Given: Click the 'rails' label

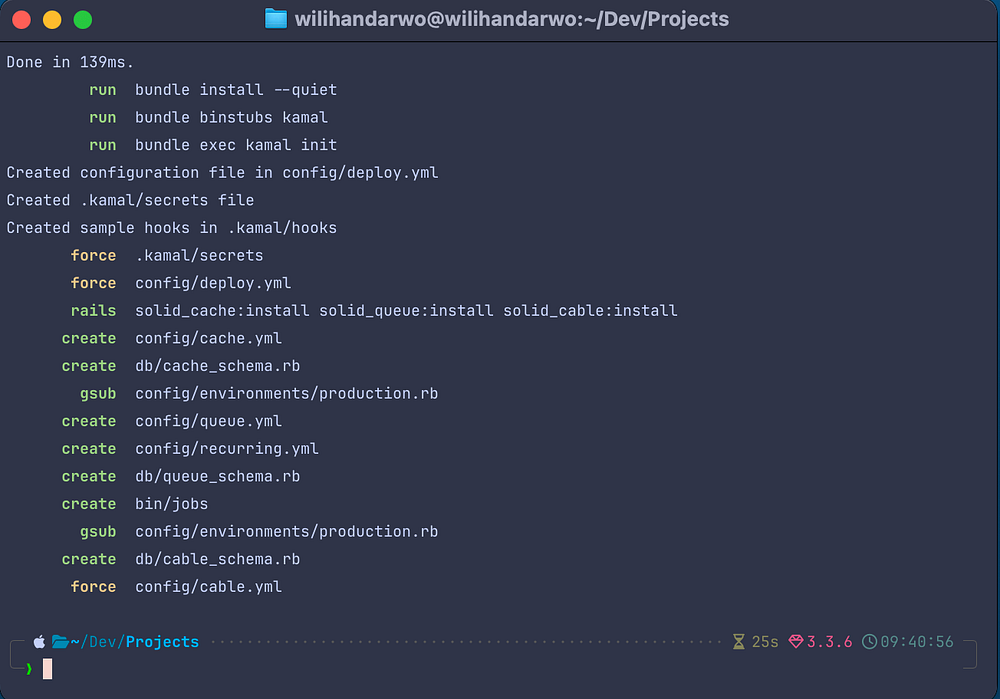Looking at the screenshot, I should pos(93,311).
